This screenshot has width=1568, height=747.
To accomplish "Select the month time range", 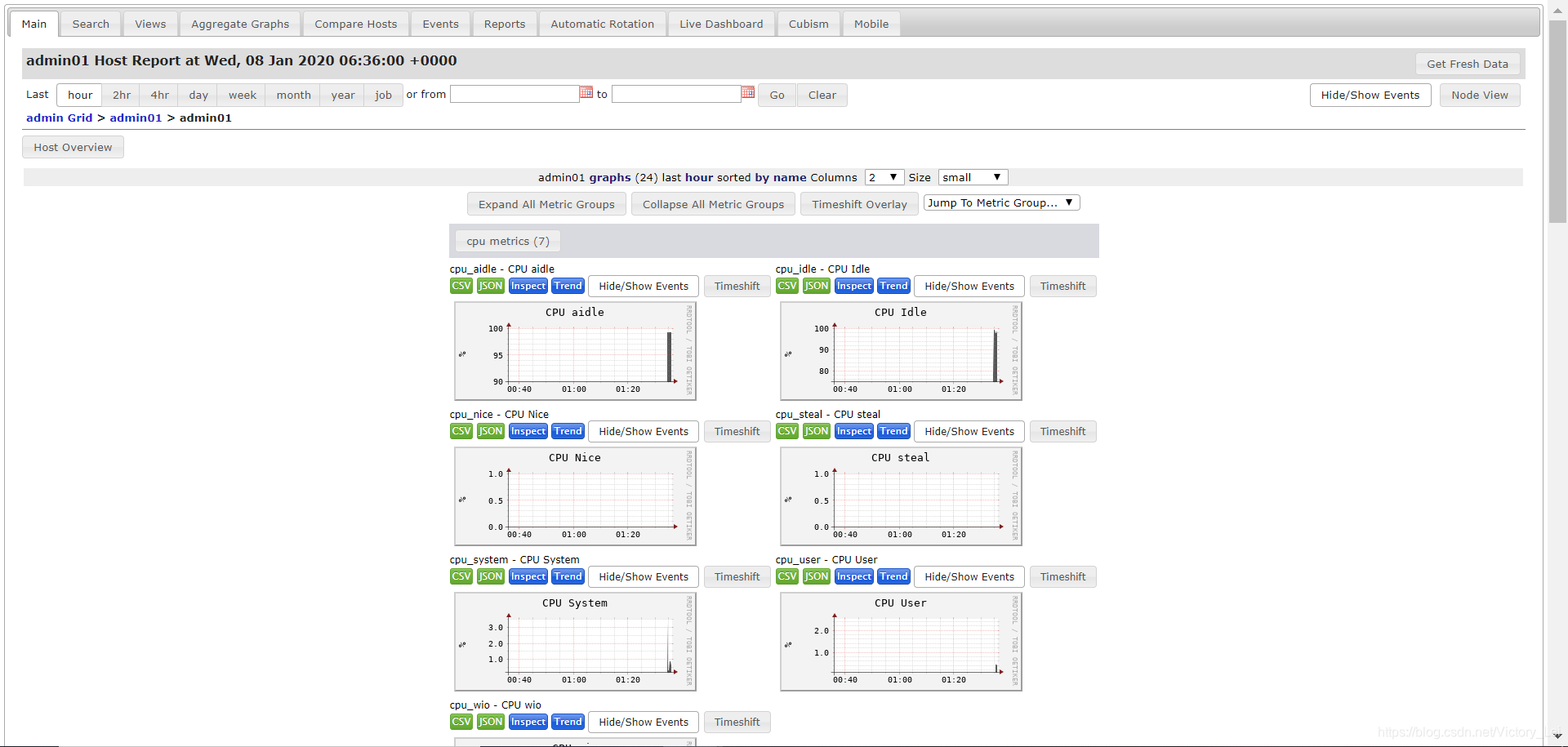I will coord(293,95).
